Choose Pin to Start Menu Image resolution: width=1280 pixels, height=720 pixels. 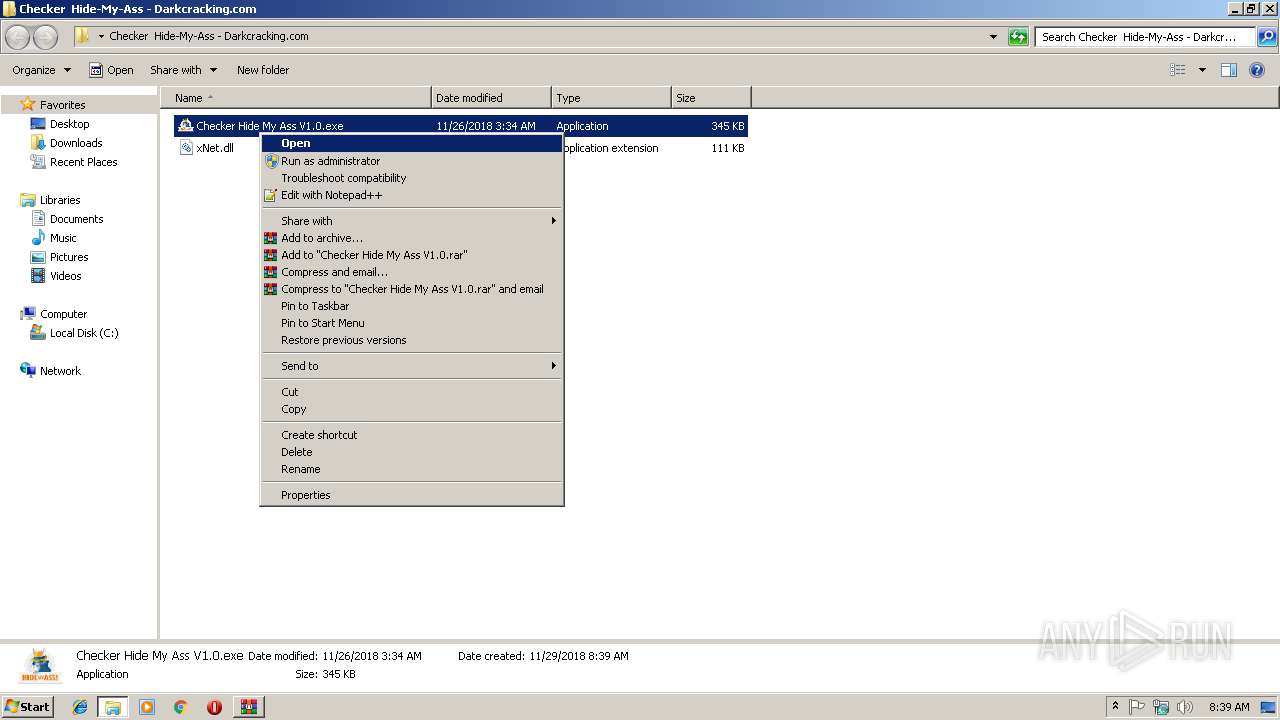pyautogui.click(x=412, y=323)
